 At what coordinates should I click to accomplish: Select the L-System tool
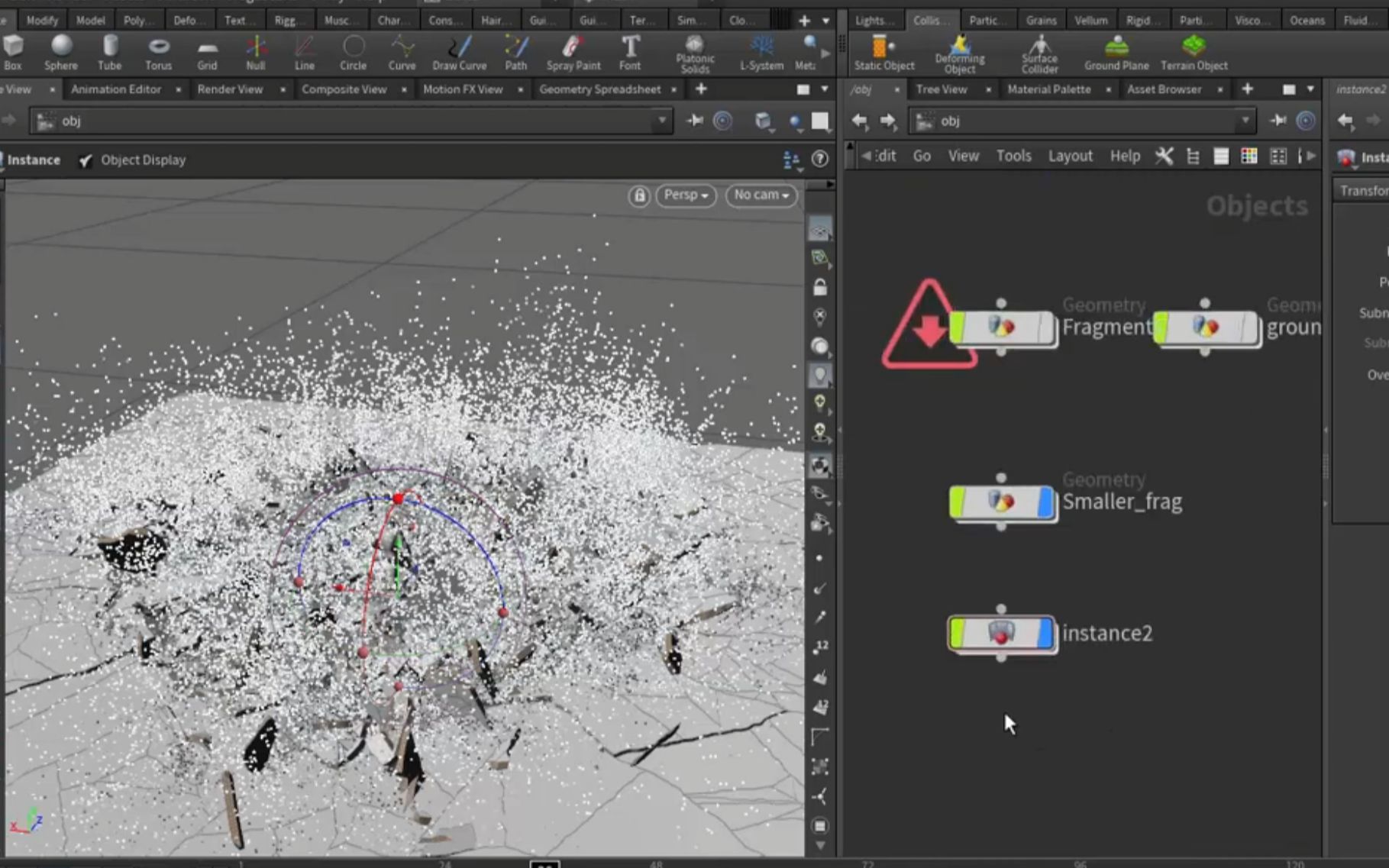pyautogui.click(x=760, y=52)
